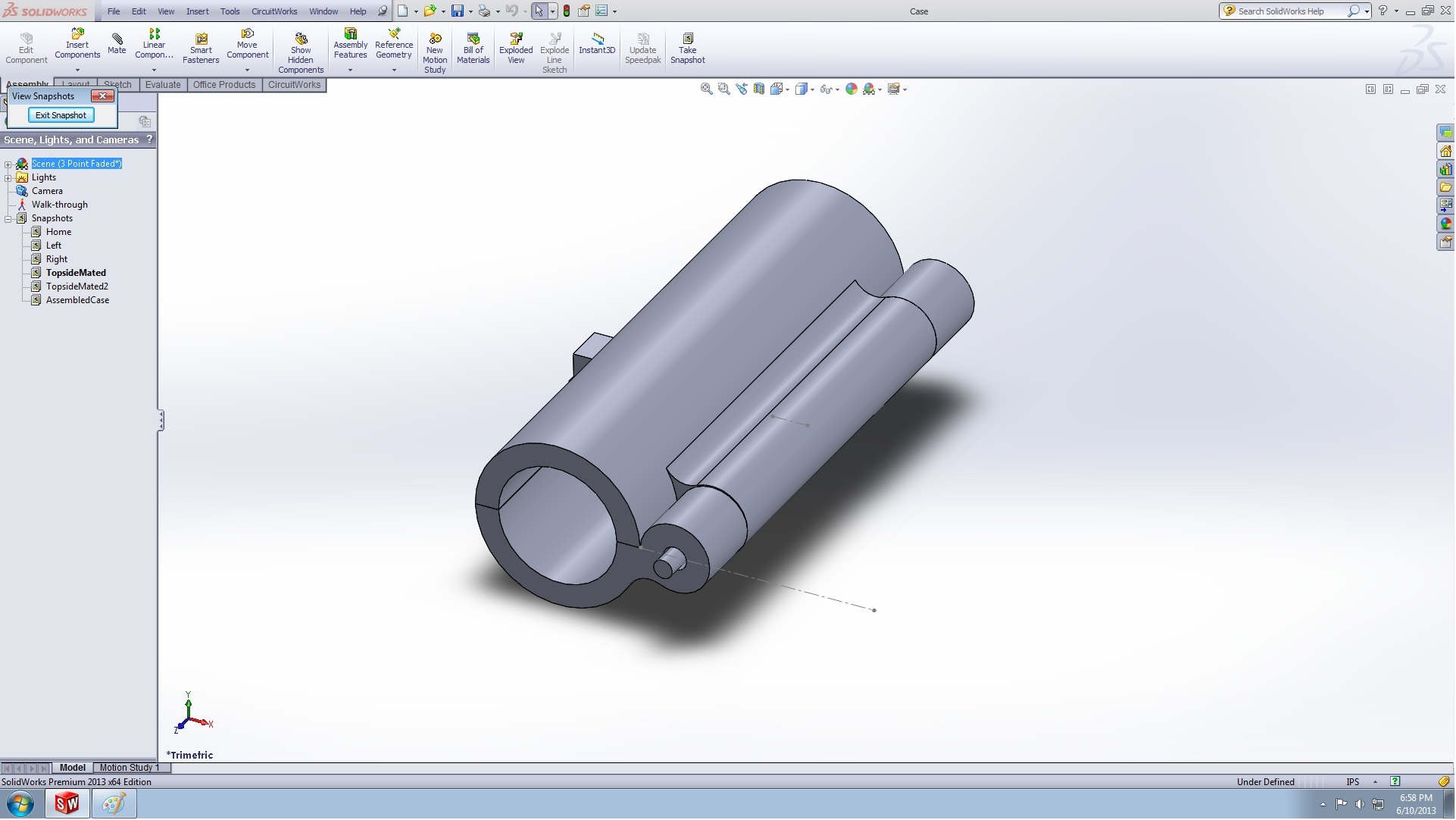
Task: Open the Assembly Features tool
Action: tap(350, 44)
